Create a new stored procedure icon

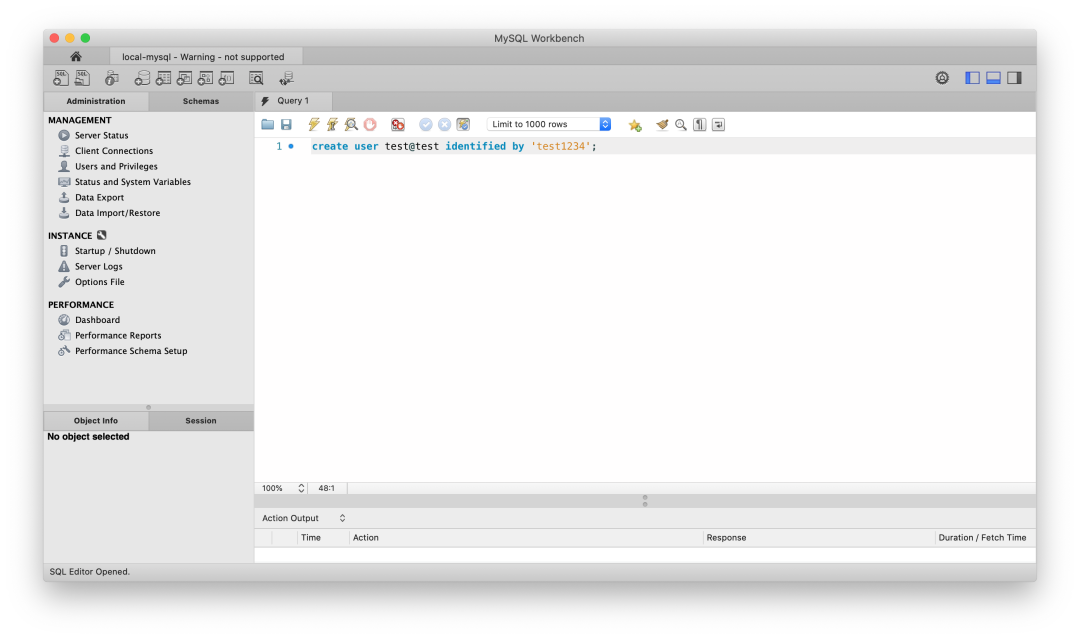(x=205, y=78)
